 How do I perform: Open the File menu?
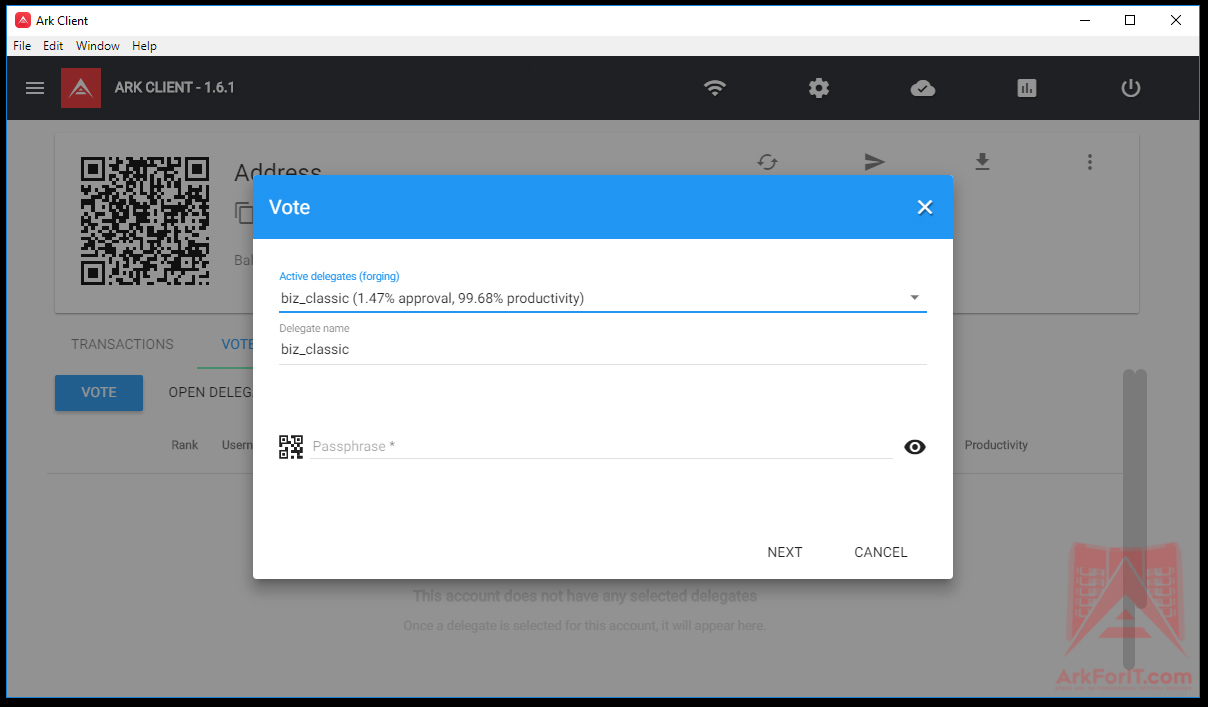(x=22, y=46)
